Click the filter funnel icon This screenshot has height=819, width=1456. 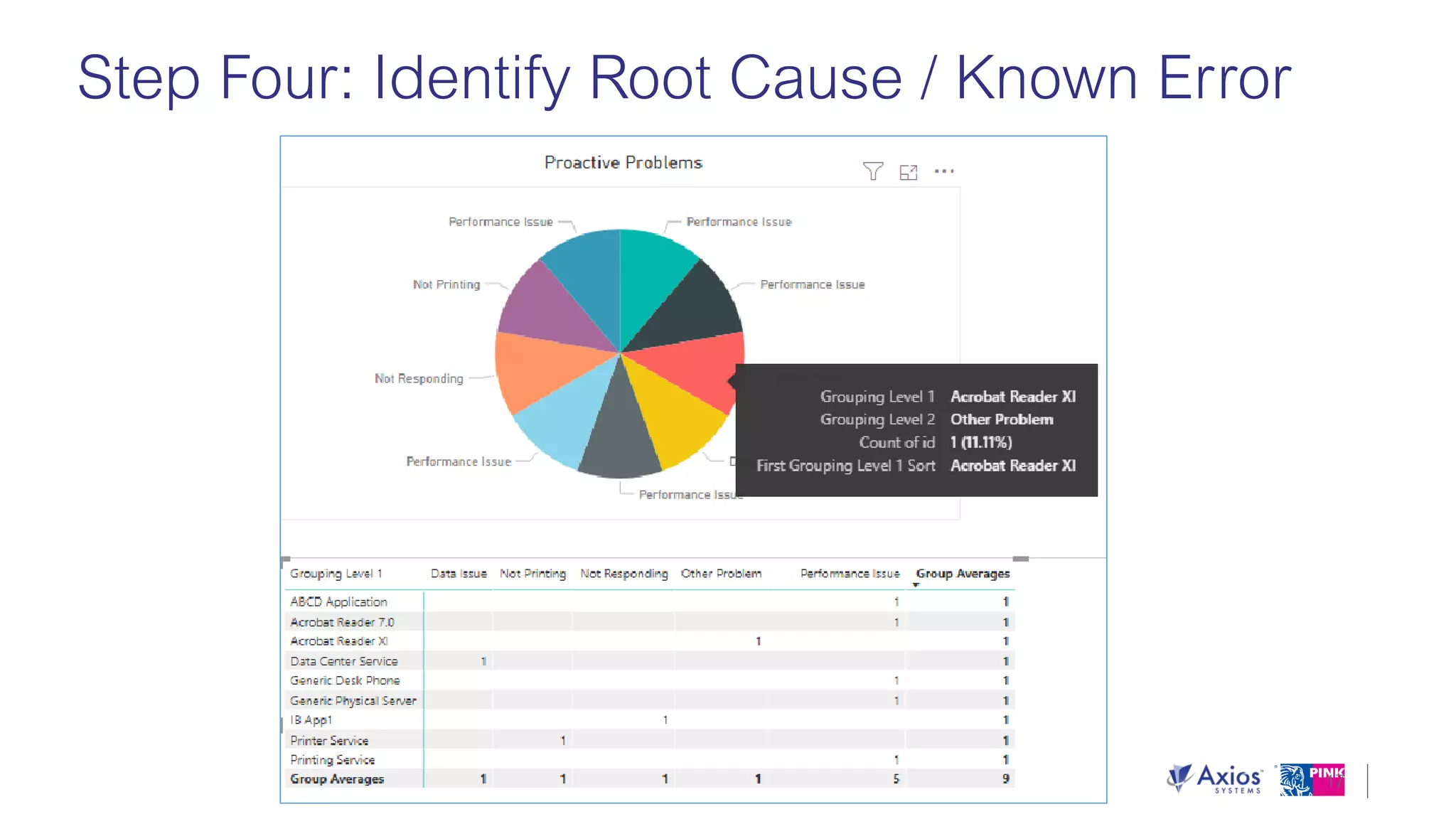click(872, 171)
